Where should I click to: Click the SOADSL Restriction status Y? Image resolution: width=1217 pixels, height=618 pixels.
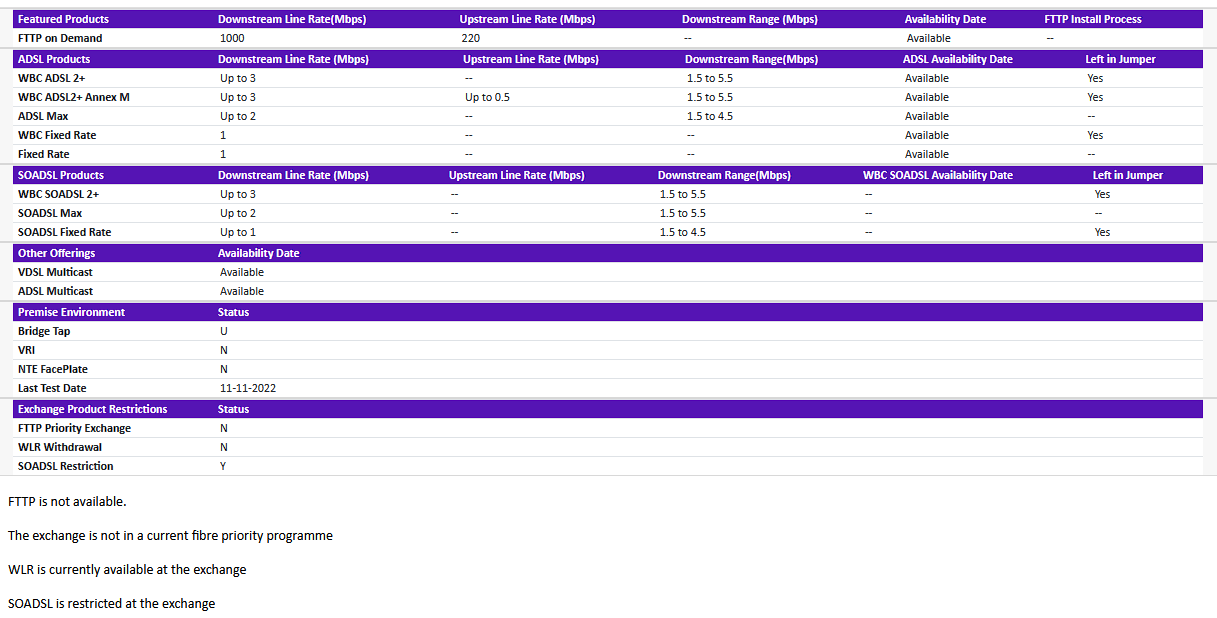pyautogui.click(x=222, y=465)
